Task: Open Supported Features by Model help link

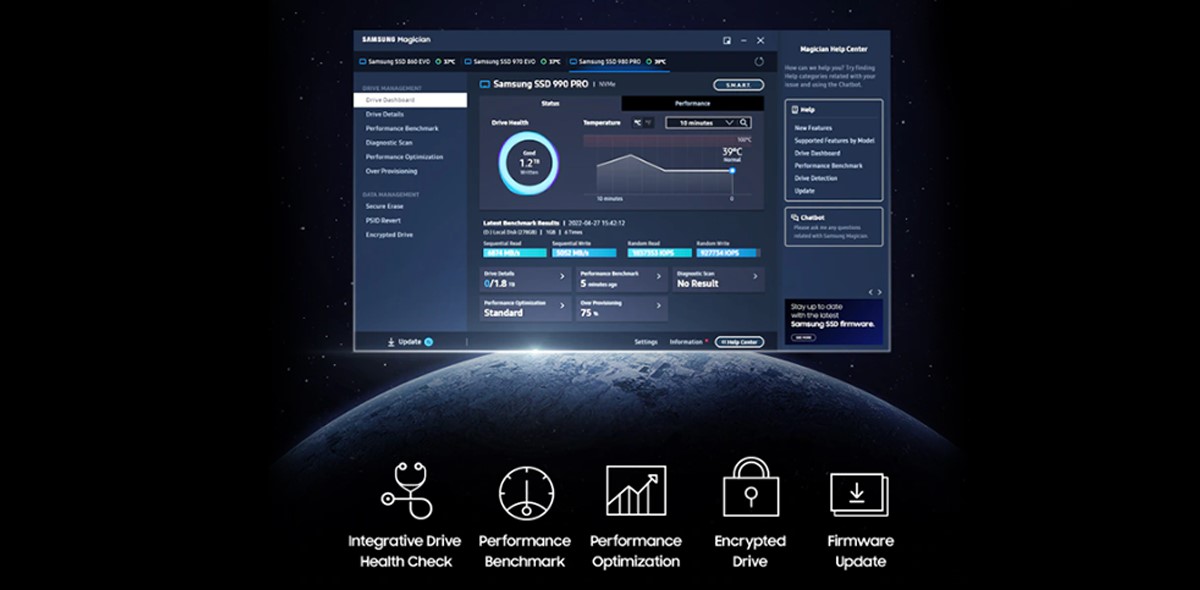Action: coord(834,141)
